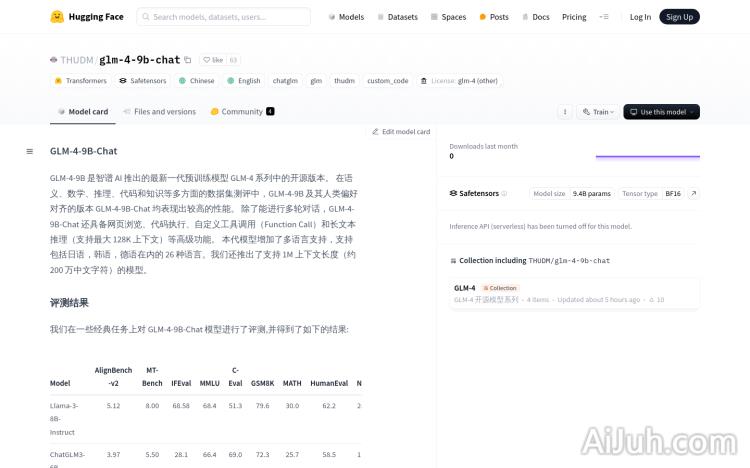Select the Transformers library tag
Image resolution: width=750 pixels, height=468 pixels.
click(x=80, y=81)
